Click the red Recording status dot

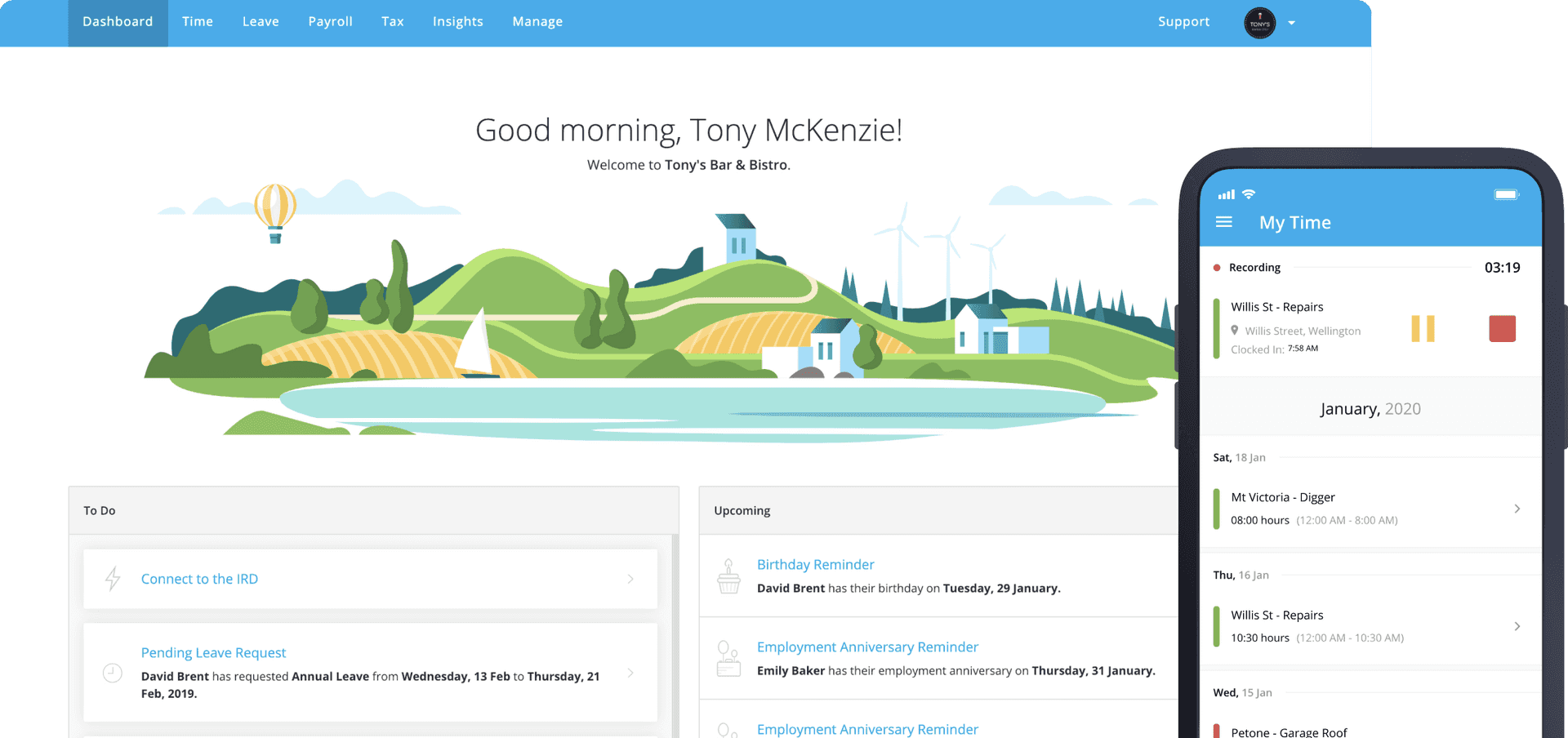tap(1217, 267)
